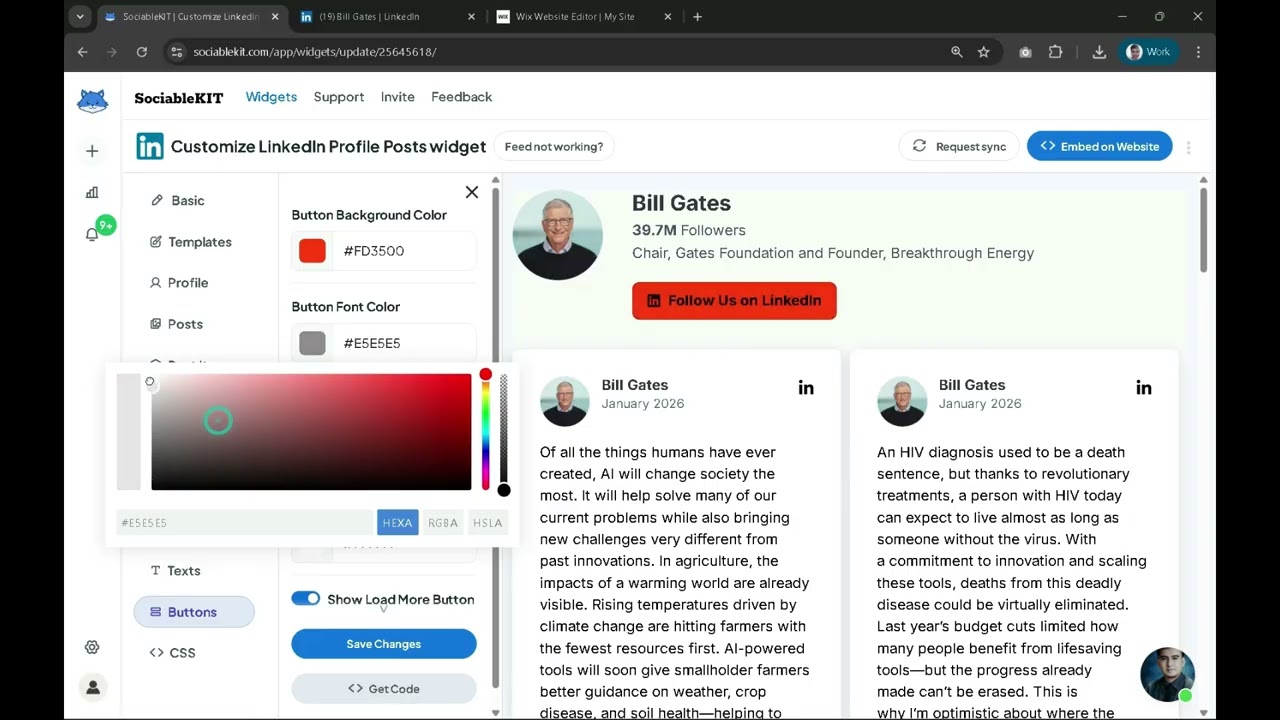The image size is (1280, 720).
Task: Click the gray Button Font Color swatch
Action: [313, 343]
